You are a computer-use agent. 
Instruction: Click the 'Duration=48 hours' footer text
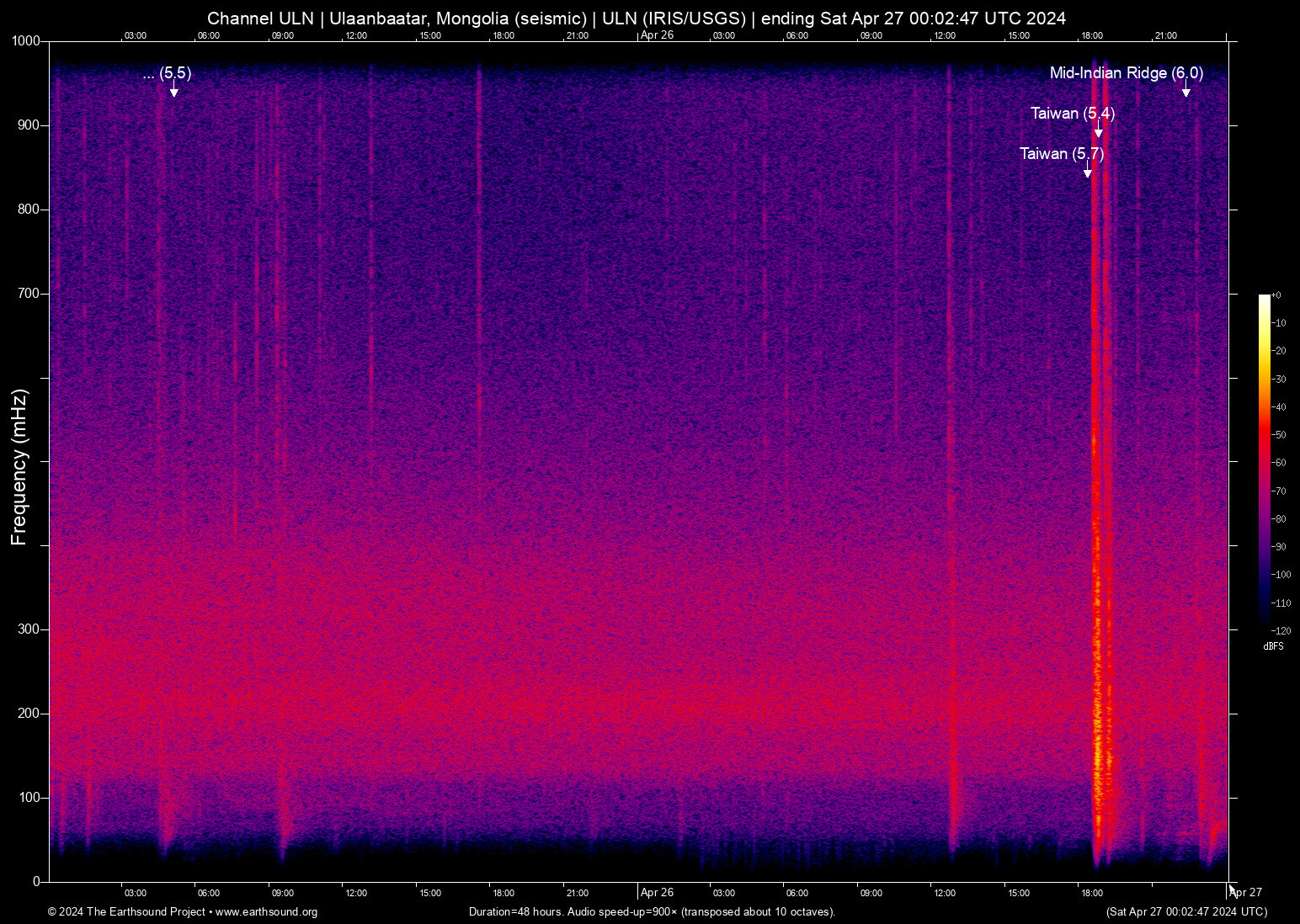pyautogui.click(x=653, y=911)
